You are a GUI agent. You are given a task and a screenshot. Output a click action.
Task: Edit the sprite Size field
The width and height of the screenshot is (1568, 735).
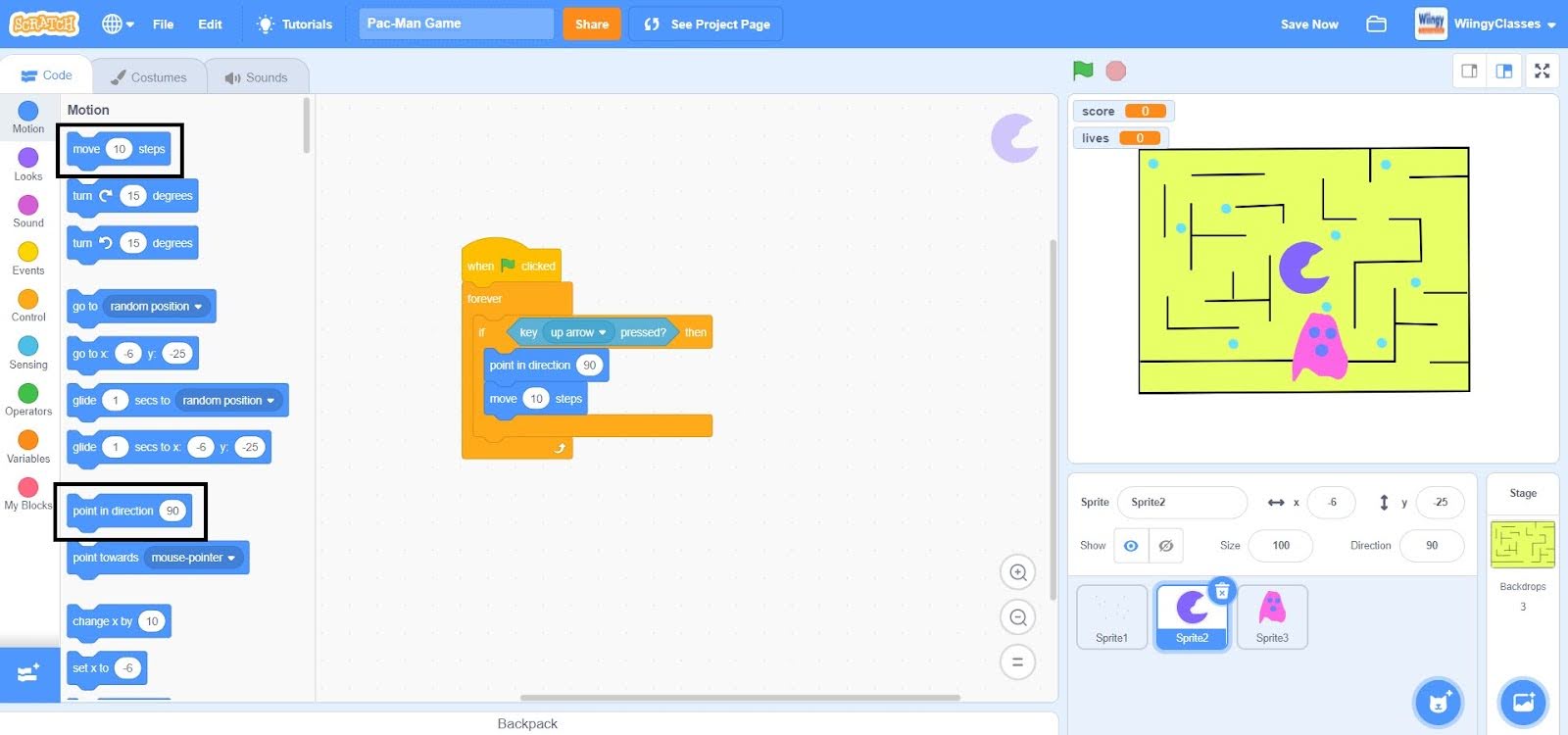(x=1280, y=545)
